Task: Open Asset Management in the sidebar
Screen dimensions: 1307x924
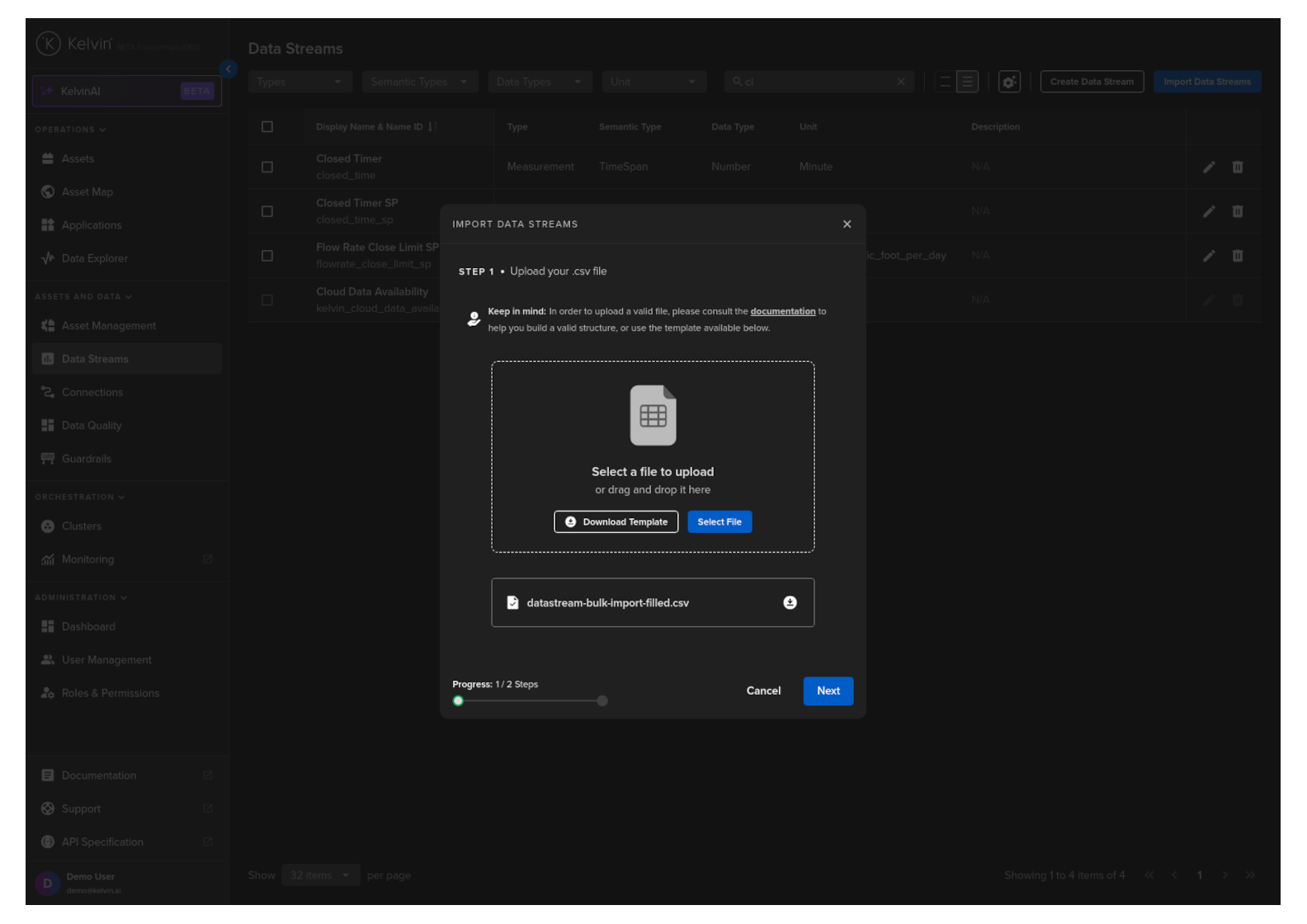Action: pos(108,326)
